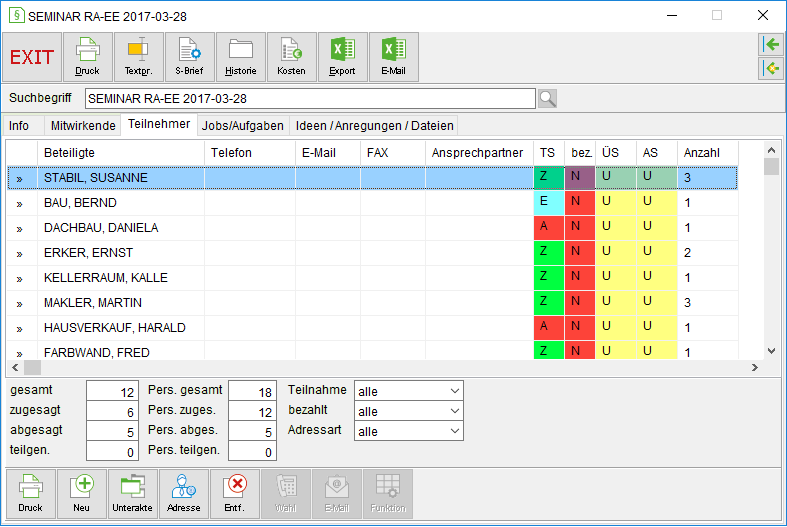The height and width of the screenshot is (527, 787).
Task: Click the » marker of MAKLER, MARTIN row
Action: coord(20,304)
